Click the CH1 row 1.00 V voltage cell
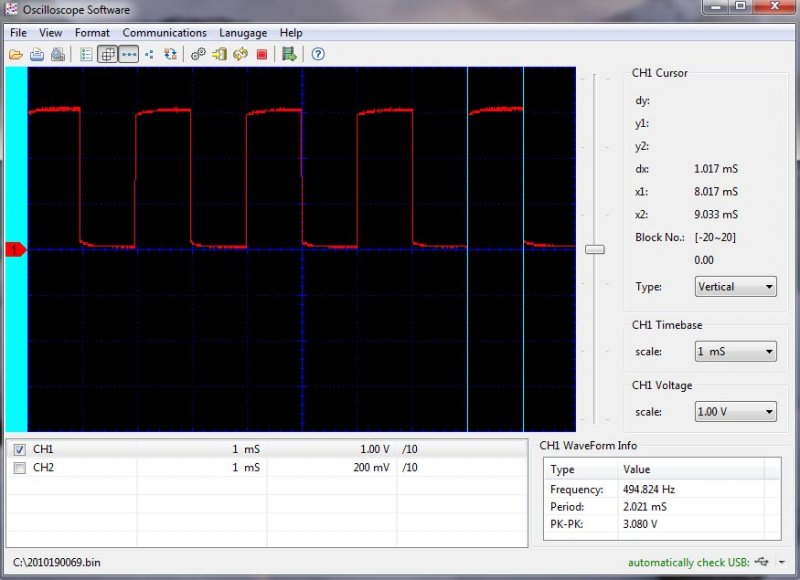 tap(374, 449)
